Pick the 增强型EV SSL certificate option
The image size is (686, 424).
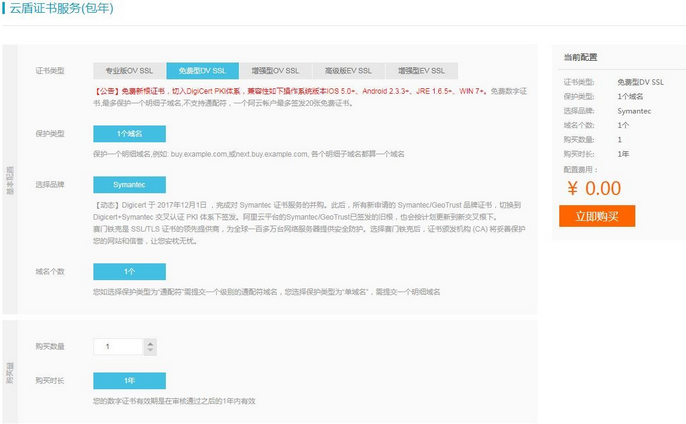[421, 71]
